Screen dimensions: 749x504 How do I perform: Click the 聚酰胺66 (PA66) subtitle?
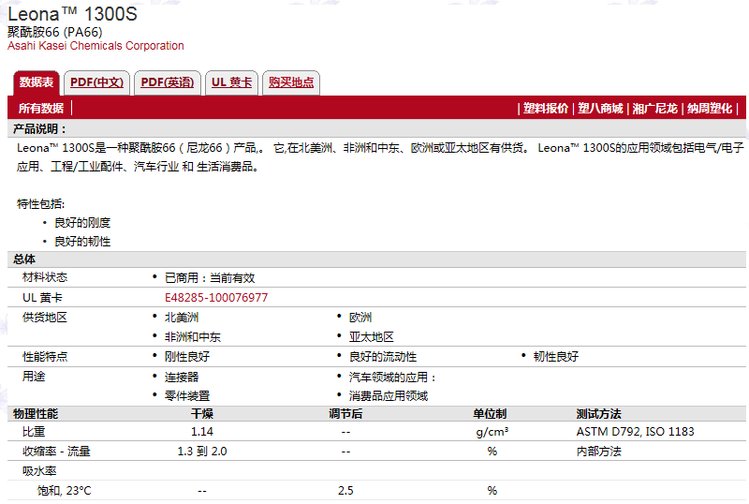55,32
